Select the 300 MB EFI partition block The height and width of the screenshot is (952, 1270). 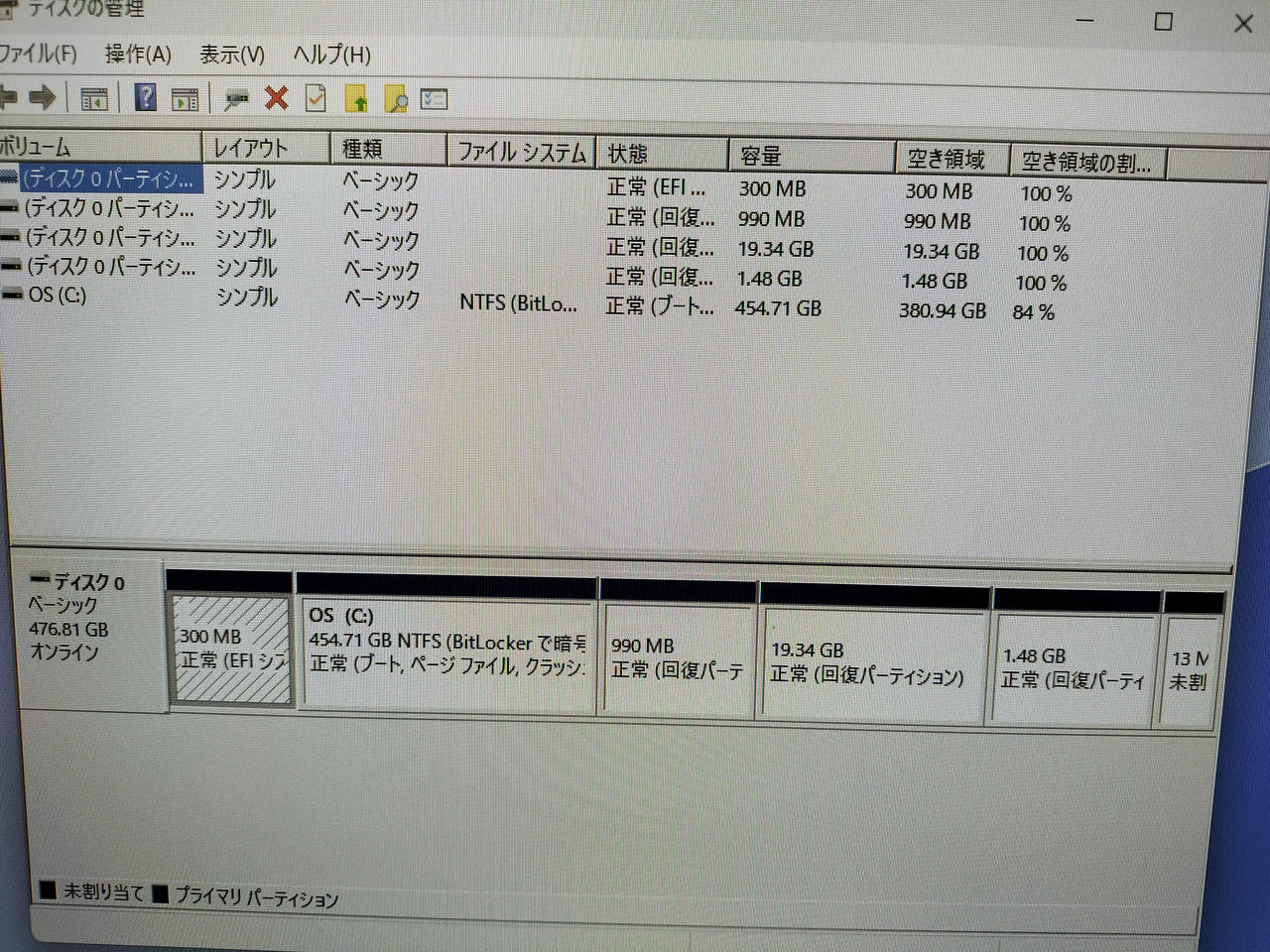232,650
